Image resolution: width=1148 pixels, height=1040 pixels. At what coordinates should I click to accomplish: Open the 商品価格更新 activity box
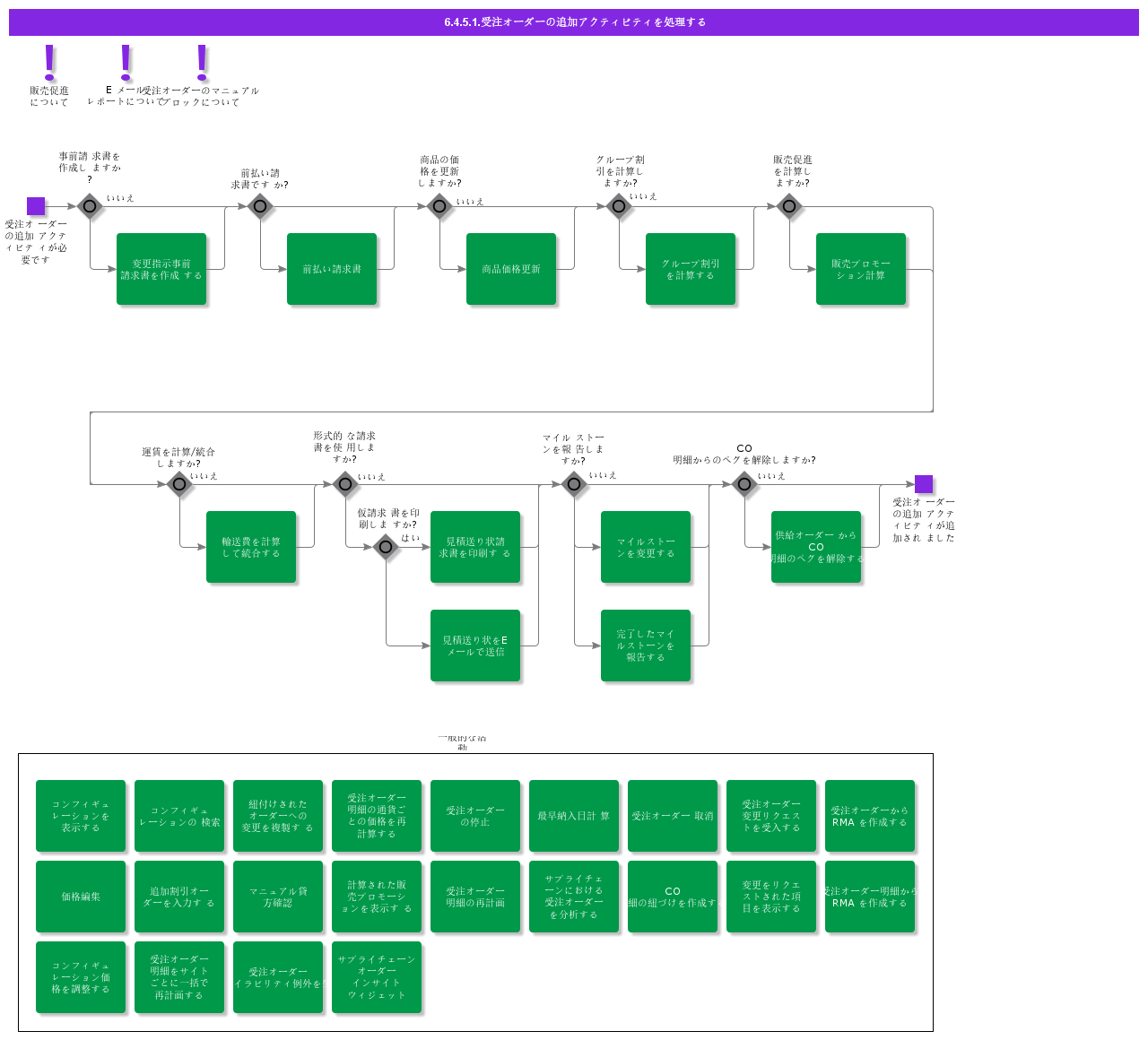click(511, 269)
